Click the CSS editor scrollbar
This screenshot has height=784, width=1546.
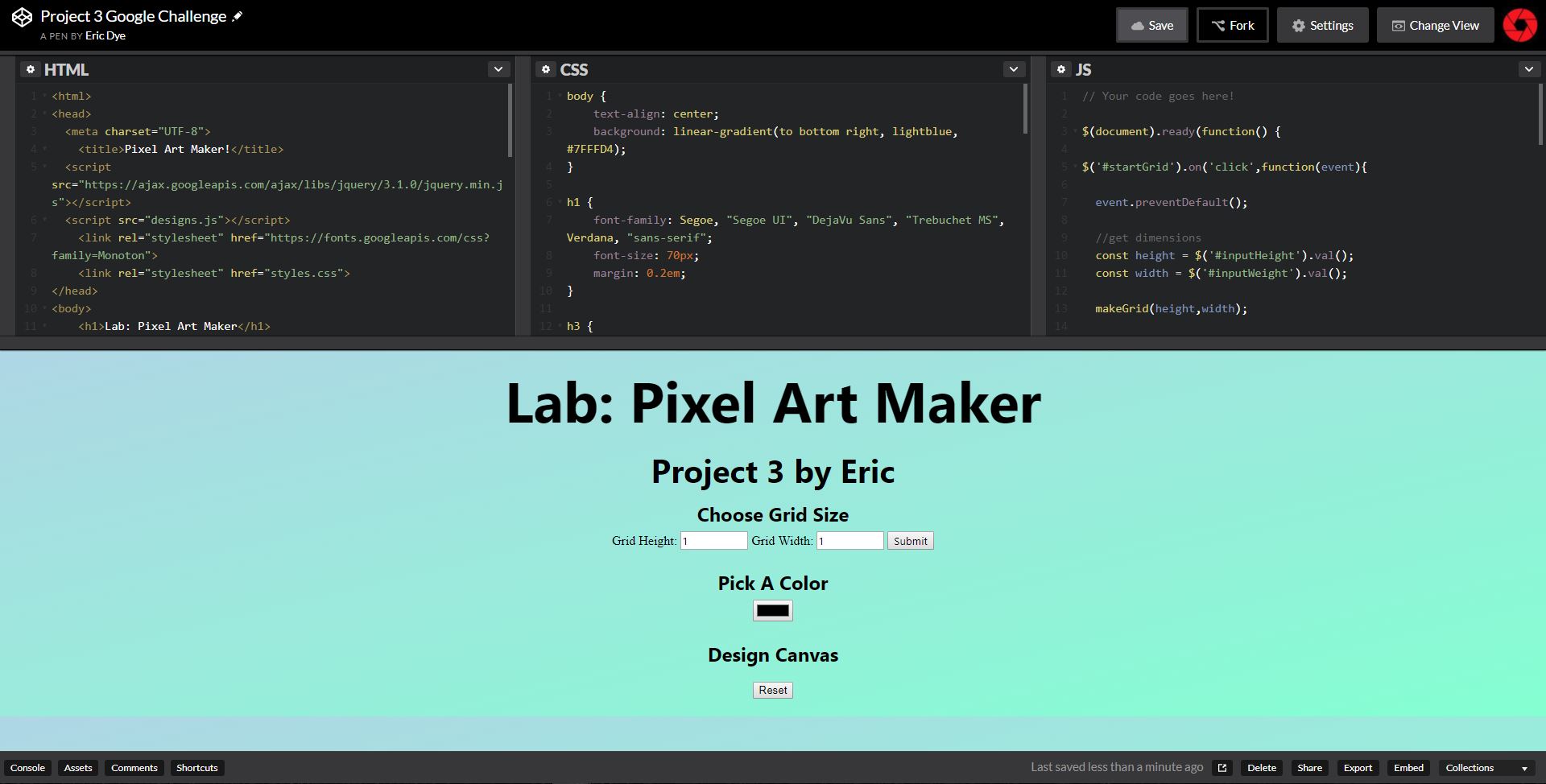pyautogui.click(x=1025, y=109)
